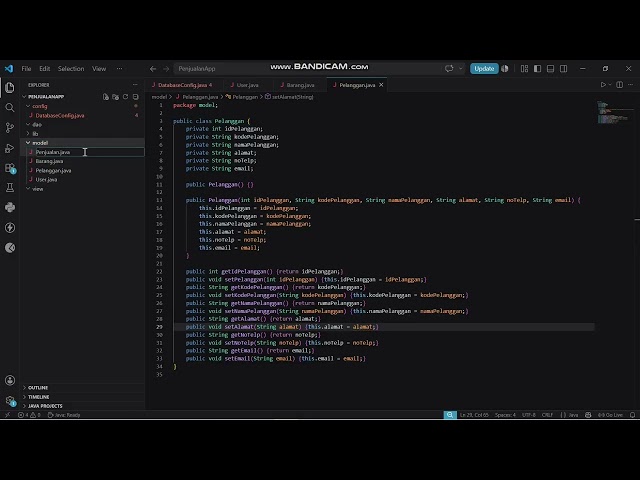
Task: Toggle the bottom panel layout
Action: pyautogui.click(x=551, y=69)
